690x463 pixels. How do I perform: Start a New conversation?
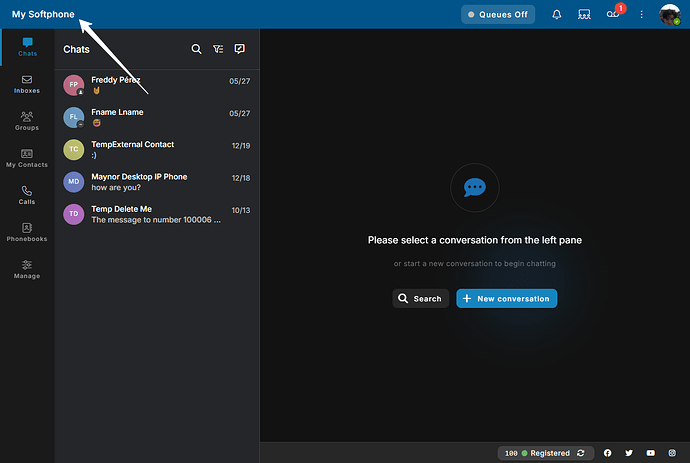[x=506, y=298]
